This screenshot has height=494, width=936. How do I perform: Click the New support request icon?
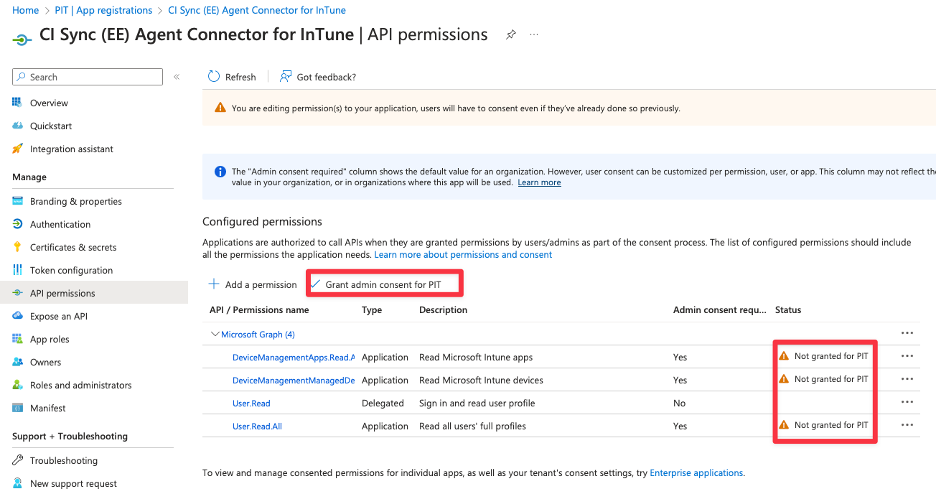(17, 483)
